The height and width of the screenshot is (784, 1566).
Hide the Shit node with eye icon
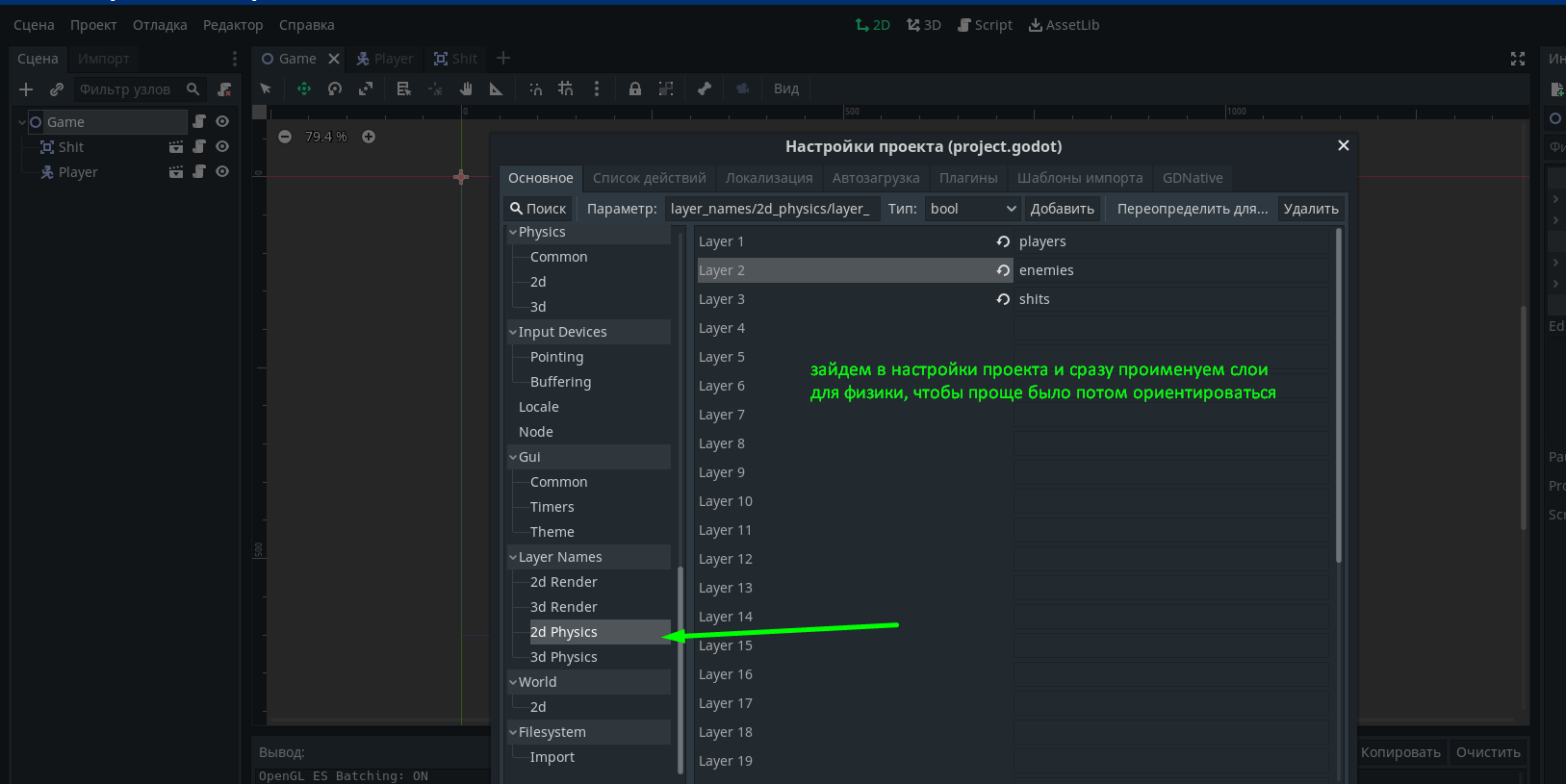(x=222, y=147)
